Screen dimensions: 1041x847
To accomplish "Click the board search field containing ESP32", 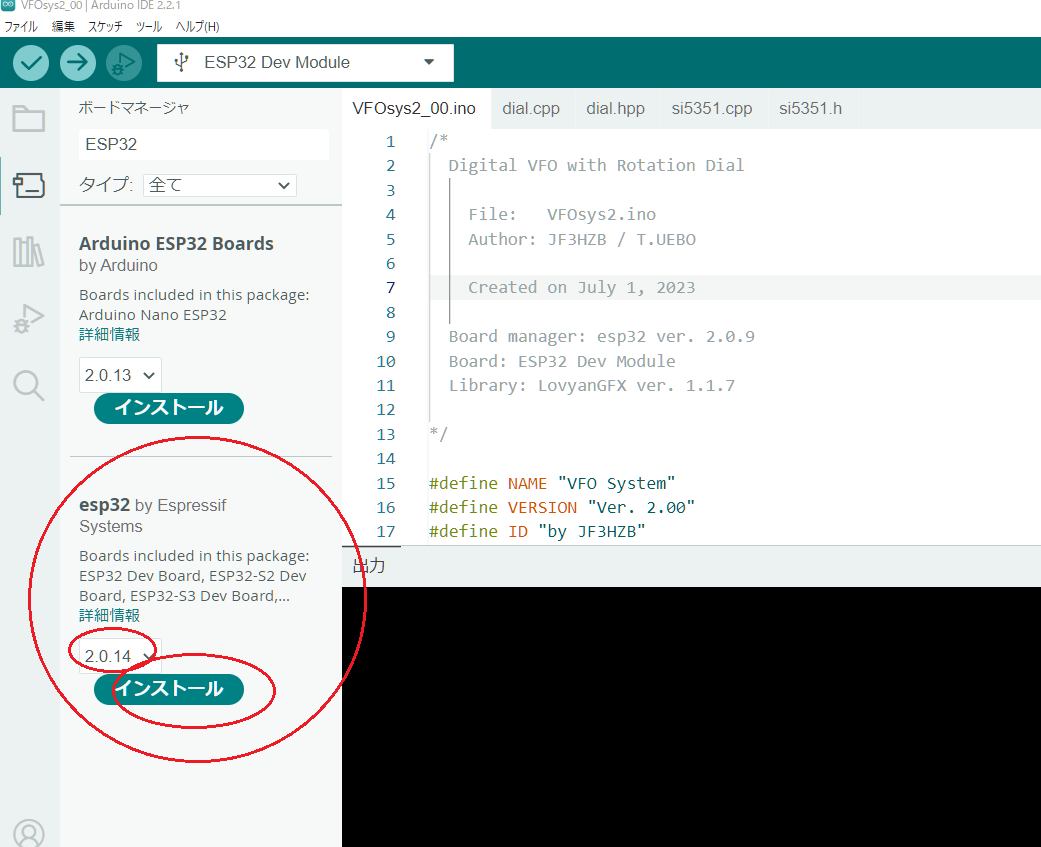I will click(x=203, y=145).
